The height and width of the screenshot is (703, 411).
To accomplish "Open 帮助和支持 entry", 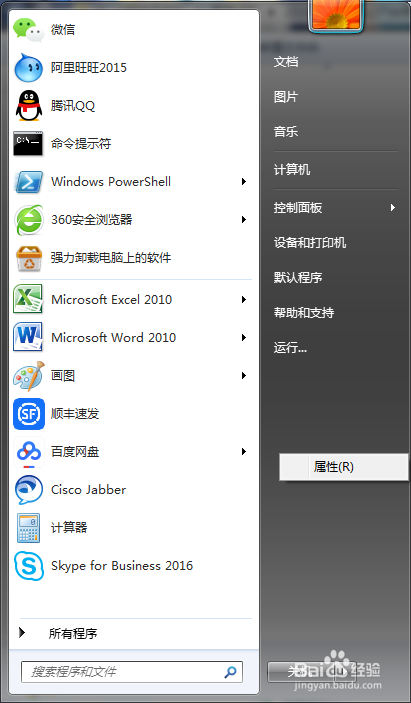I will [304, 313].
